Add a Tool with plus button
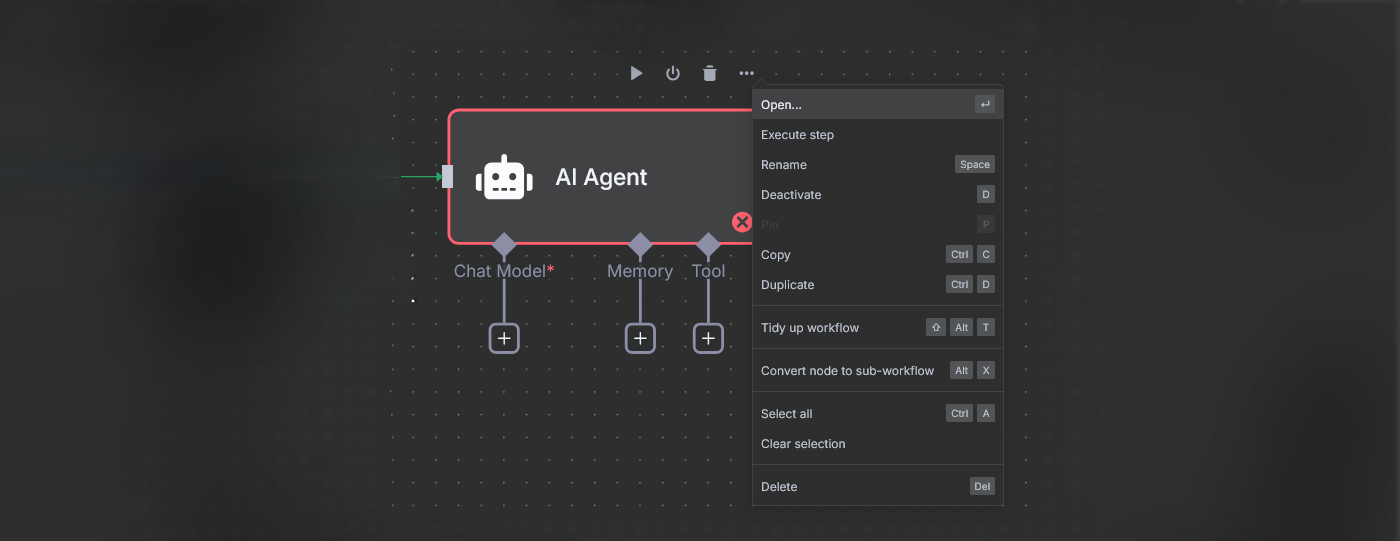 coord(708,339)
